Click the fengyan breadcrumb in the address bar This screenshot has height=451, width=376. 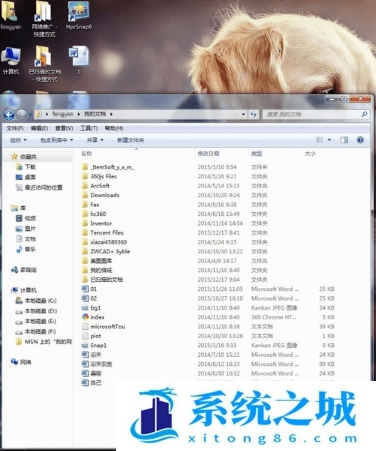point(63,114)
